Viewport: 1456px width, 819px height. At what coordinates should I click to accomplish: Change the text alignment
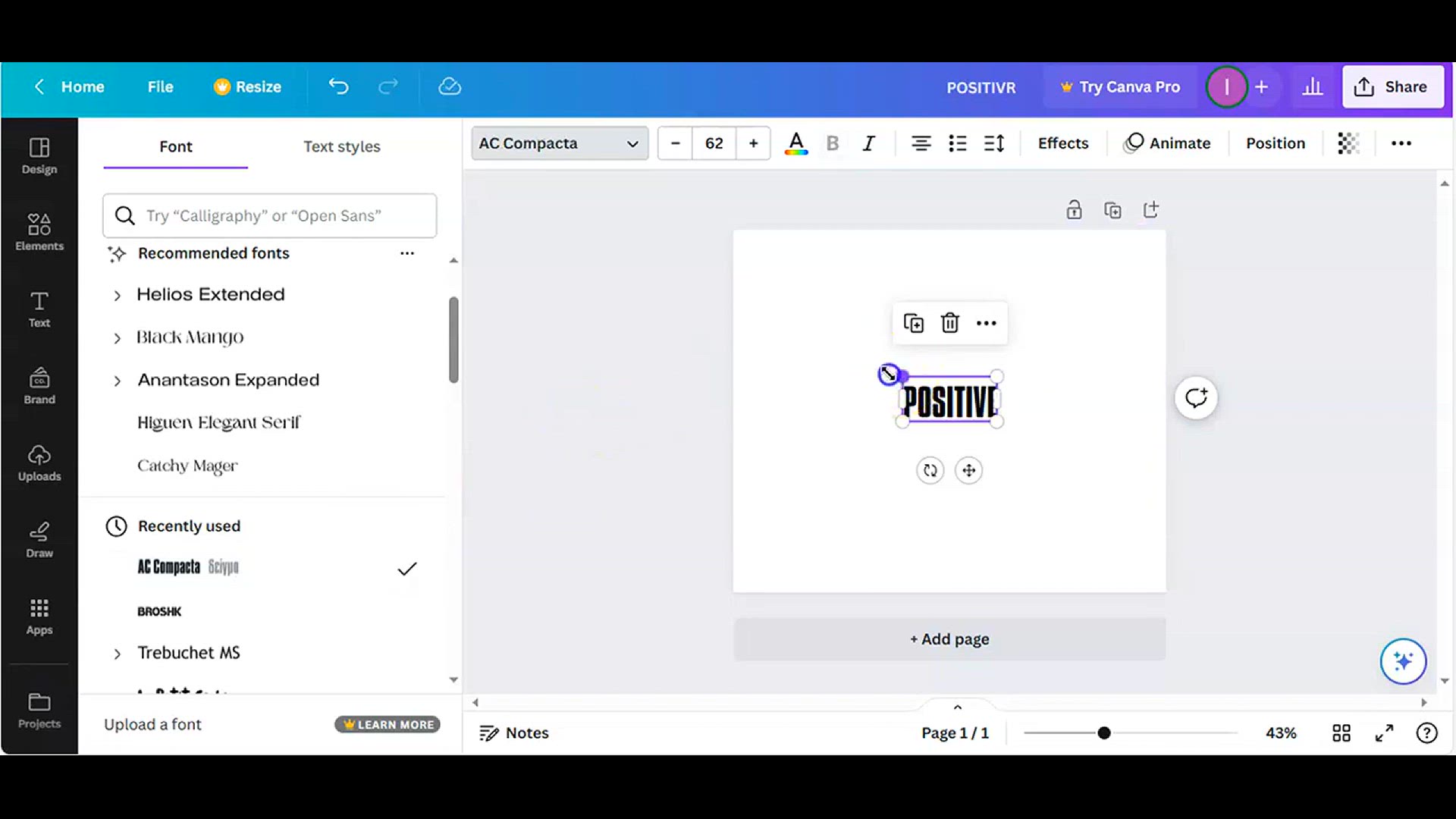[x=921, y=143]
